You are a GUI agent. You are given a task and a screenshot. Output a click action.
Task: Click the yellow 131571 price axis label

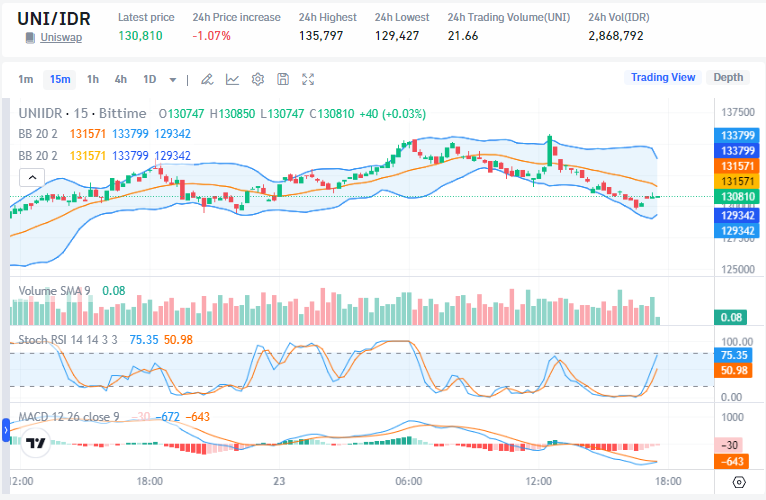737,181
